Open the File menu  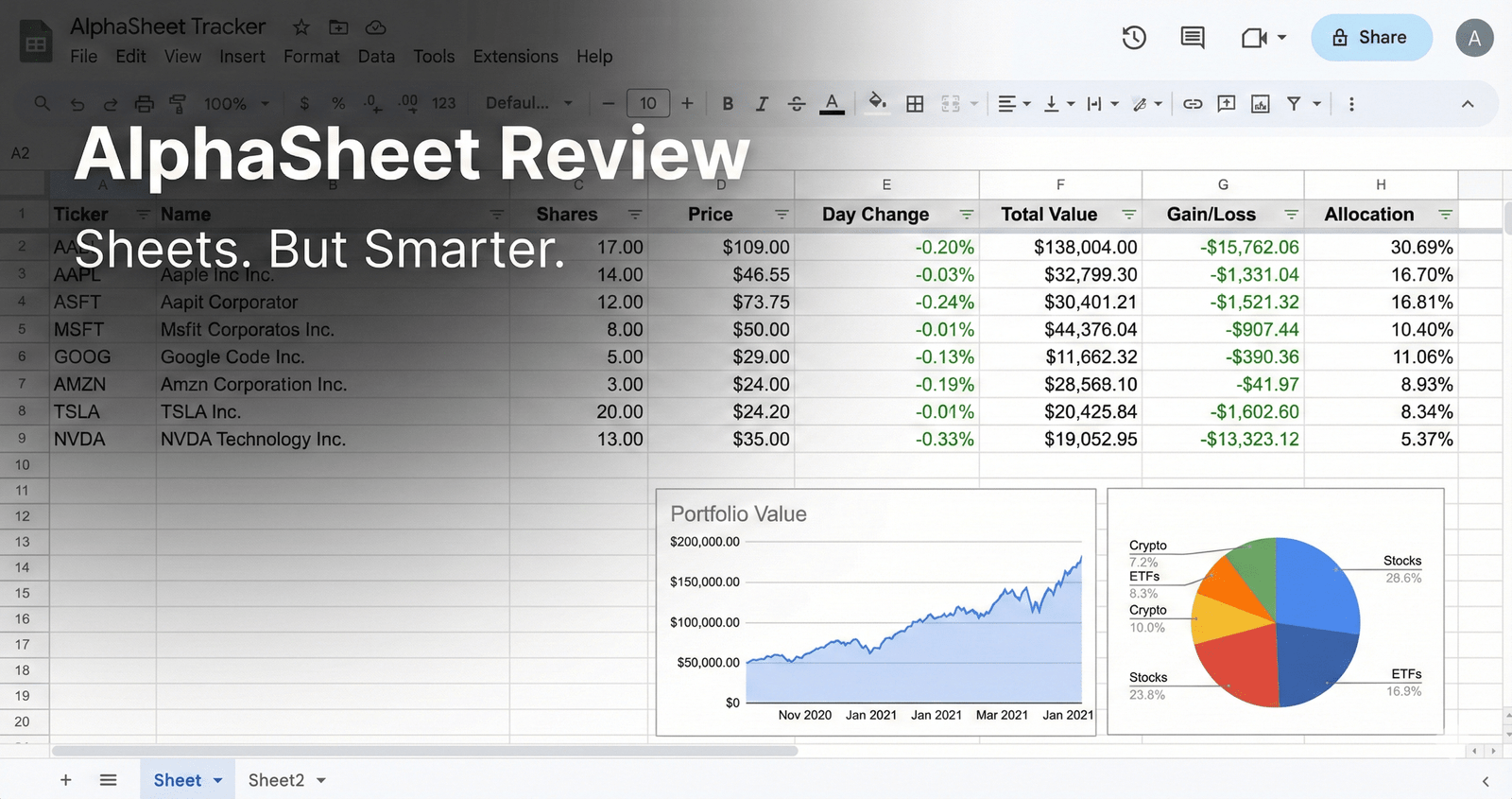[x=83, y=57]
